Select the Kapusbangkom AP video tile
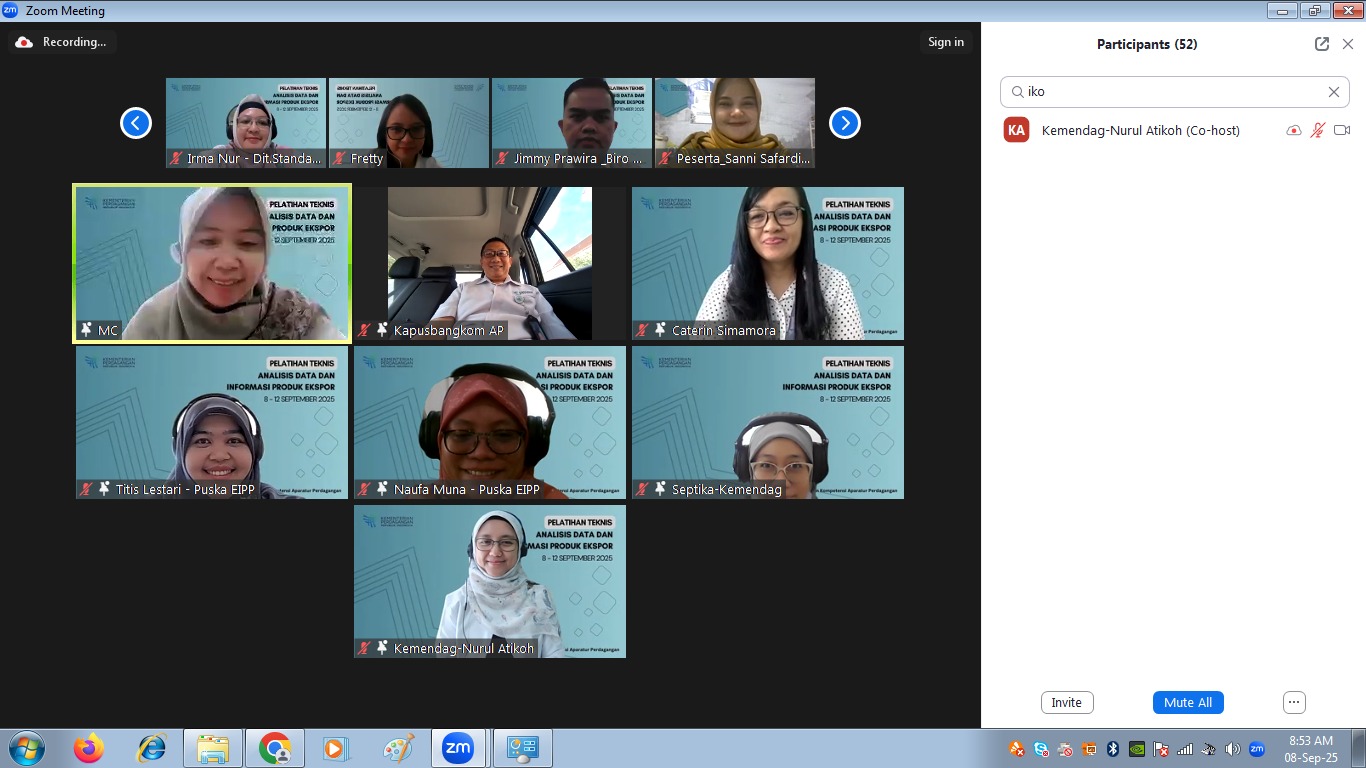The width and height of the screenshot is (1366, 768). tap(490, 263)
